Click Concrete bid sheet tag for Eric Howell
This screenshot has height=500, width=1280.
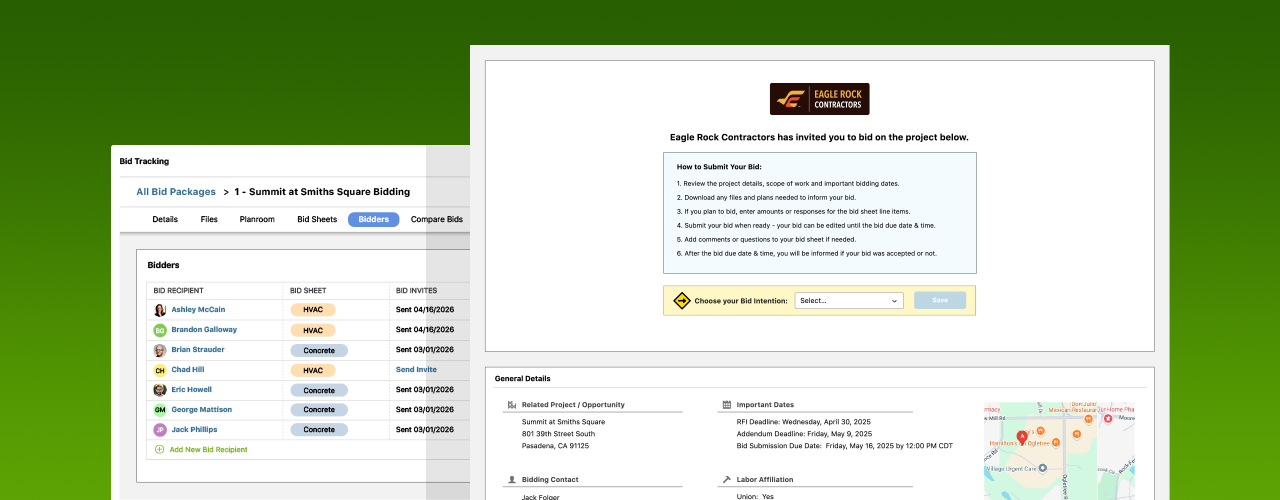point(319,390)
